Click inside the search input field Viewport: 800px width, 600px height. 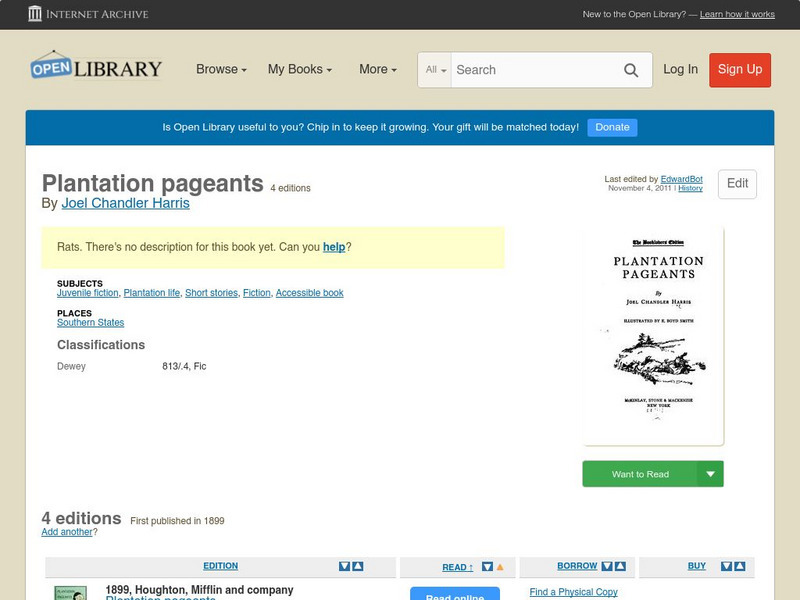(530, 70)
